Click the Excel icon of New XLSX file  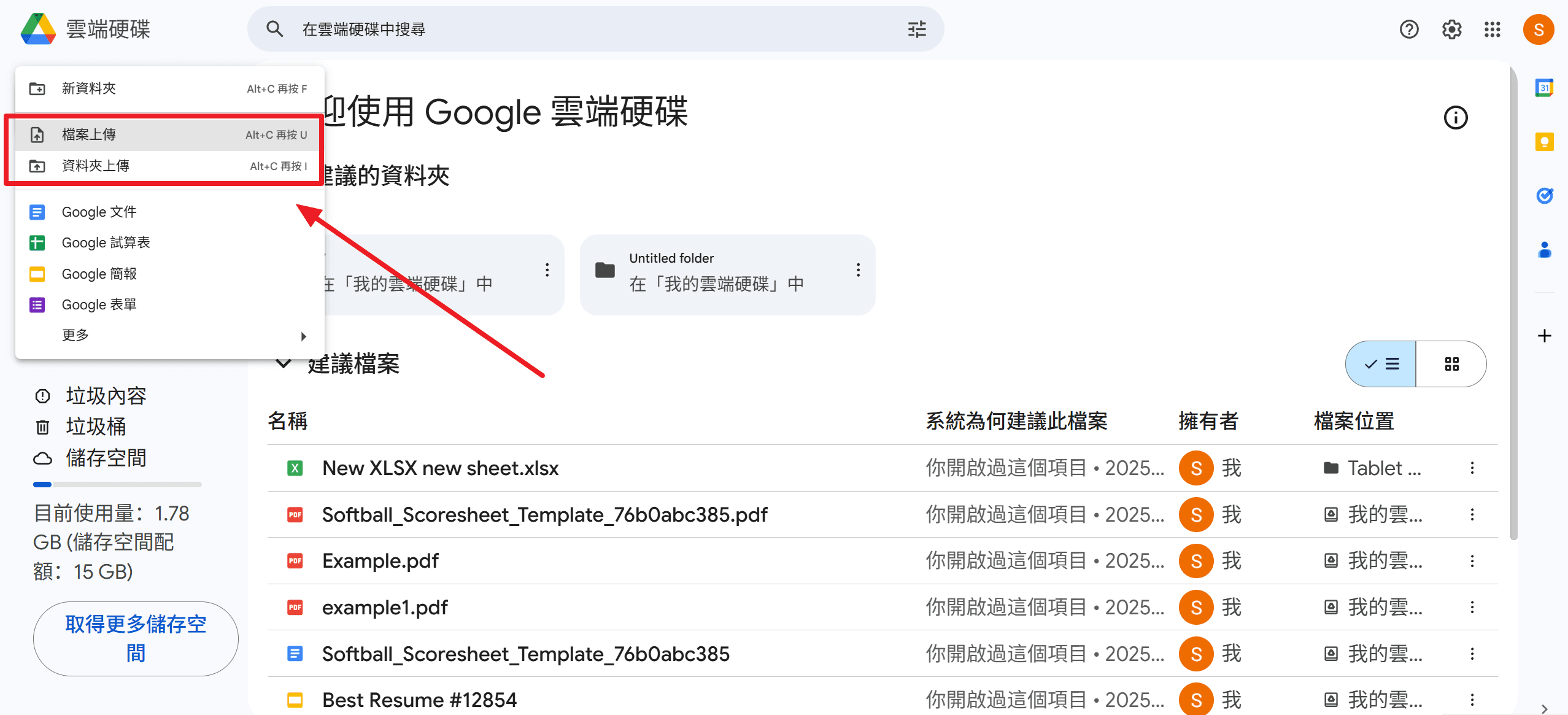(x=295, y=468)
